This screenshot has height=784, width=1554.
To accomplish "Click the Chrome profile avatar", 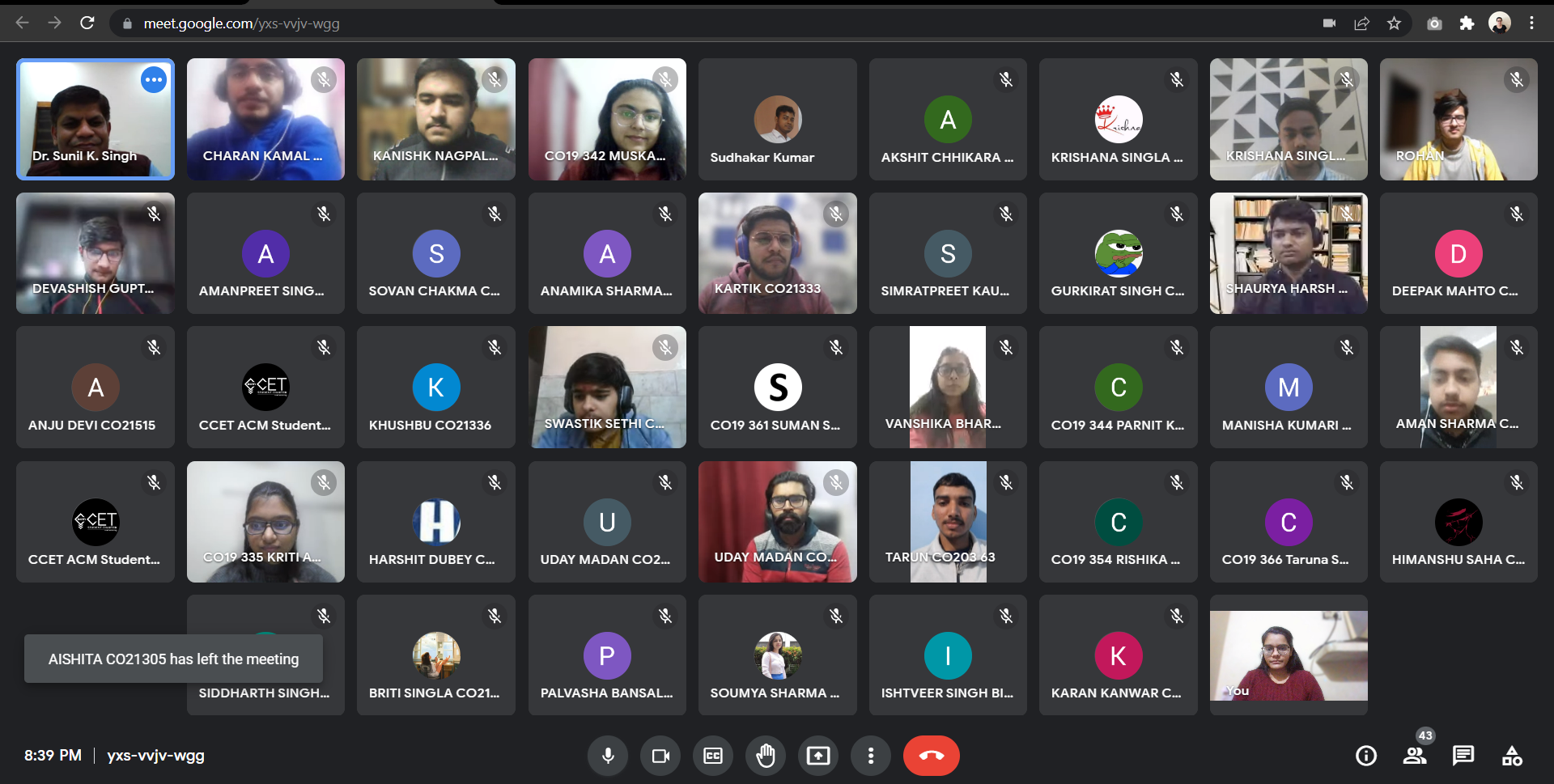I will point(1499,23).
